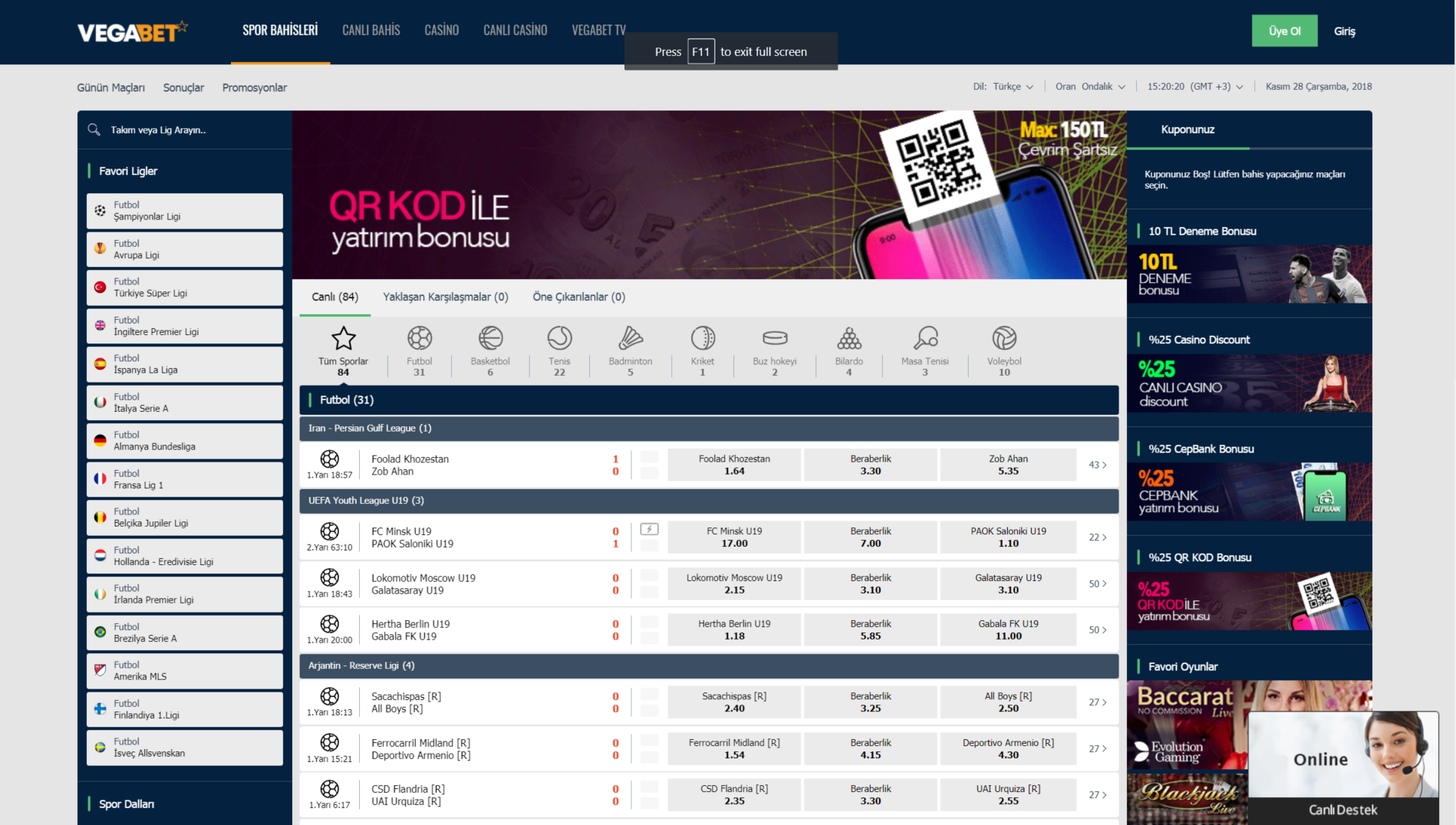Expand 27 markets for Ferrocarril Midland match
The width and height of the screenshot is (1456, 825).
click(x=1098, y=749)
